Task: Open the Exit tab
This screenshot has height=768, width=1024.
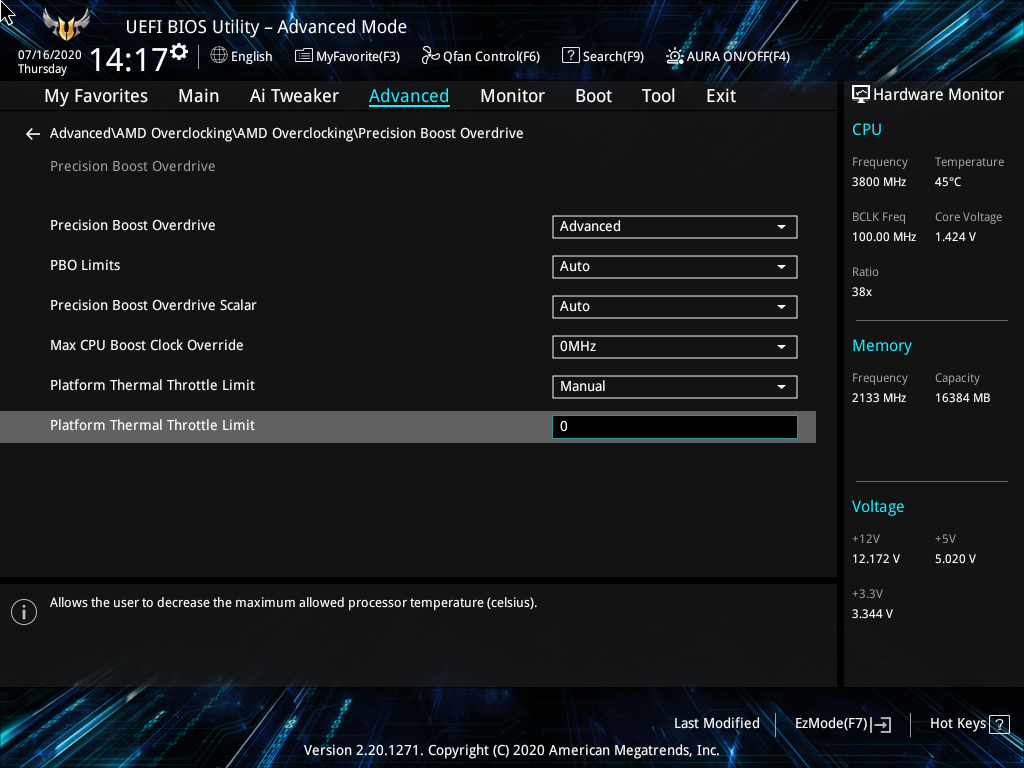Action: [x=721, y=96]
